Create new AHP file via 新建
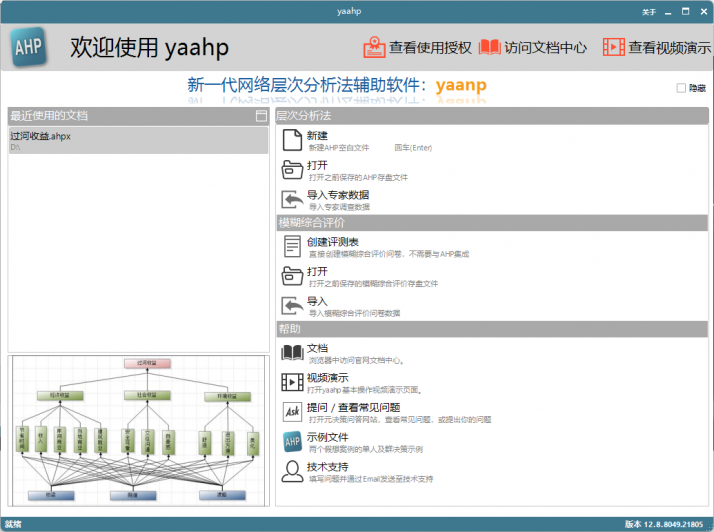 [x=317, y=135]
